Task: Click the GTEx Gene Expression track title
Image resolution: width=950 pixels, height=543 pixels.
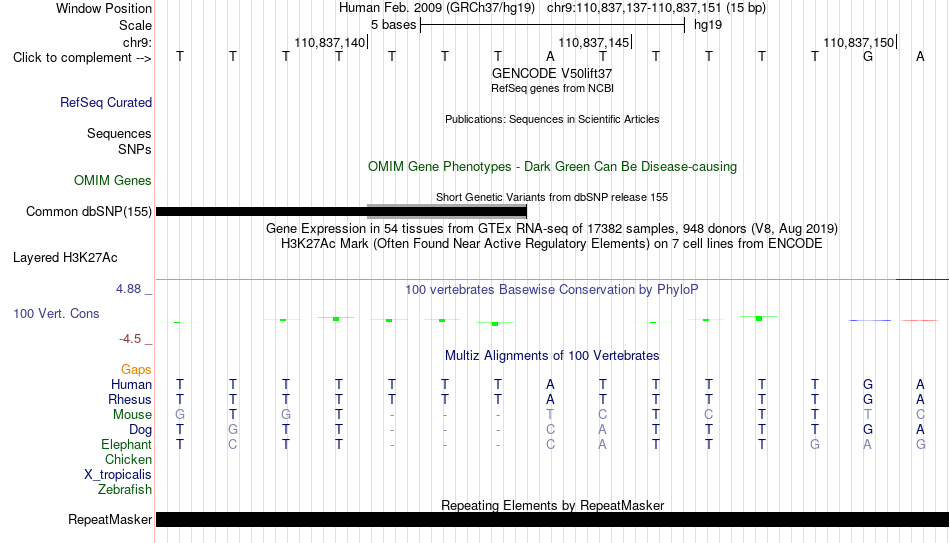Action: point(552,228)
